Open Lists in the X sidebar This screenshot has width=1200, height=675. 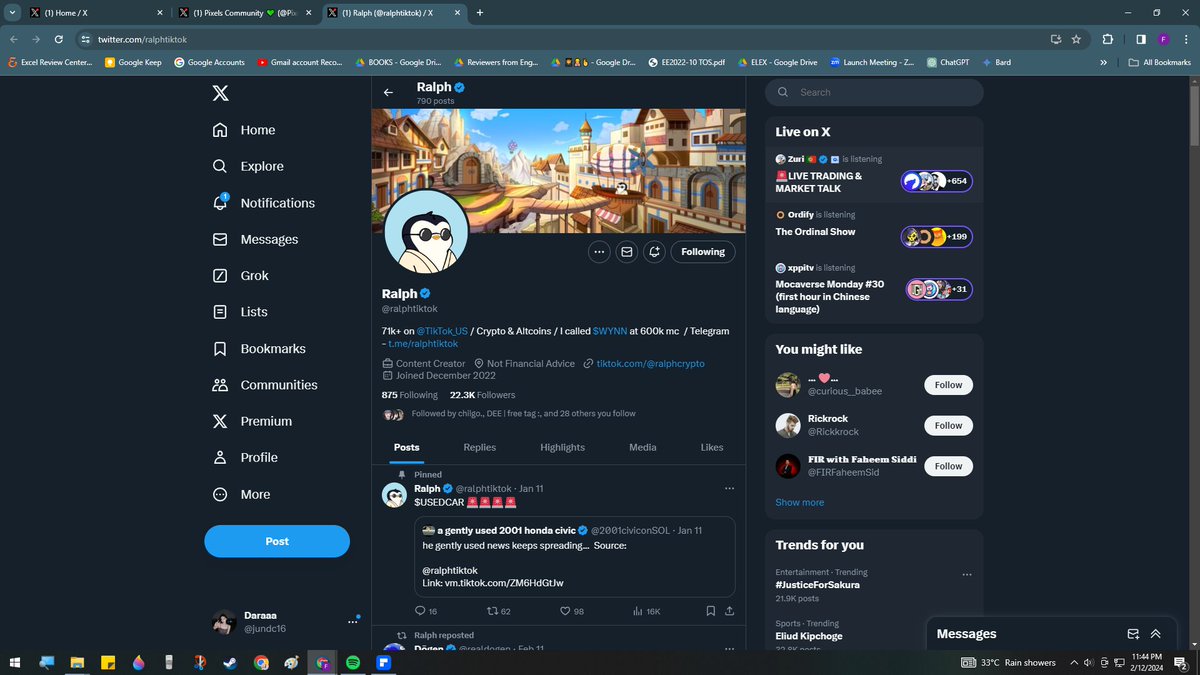tap(239, 312)
